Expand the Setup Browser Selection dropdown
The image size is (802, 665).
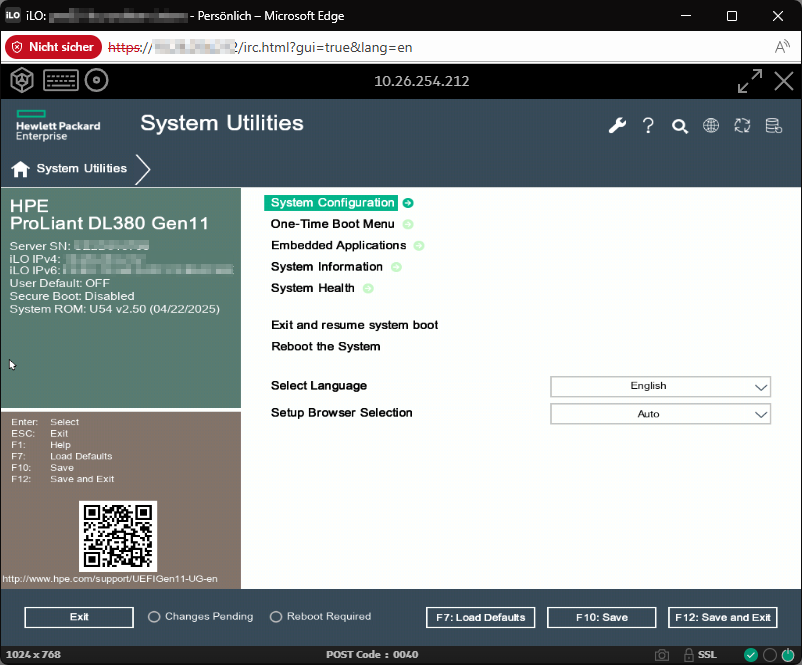[x=660, y=414]
